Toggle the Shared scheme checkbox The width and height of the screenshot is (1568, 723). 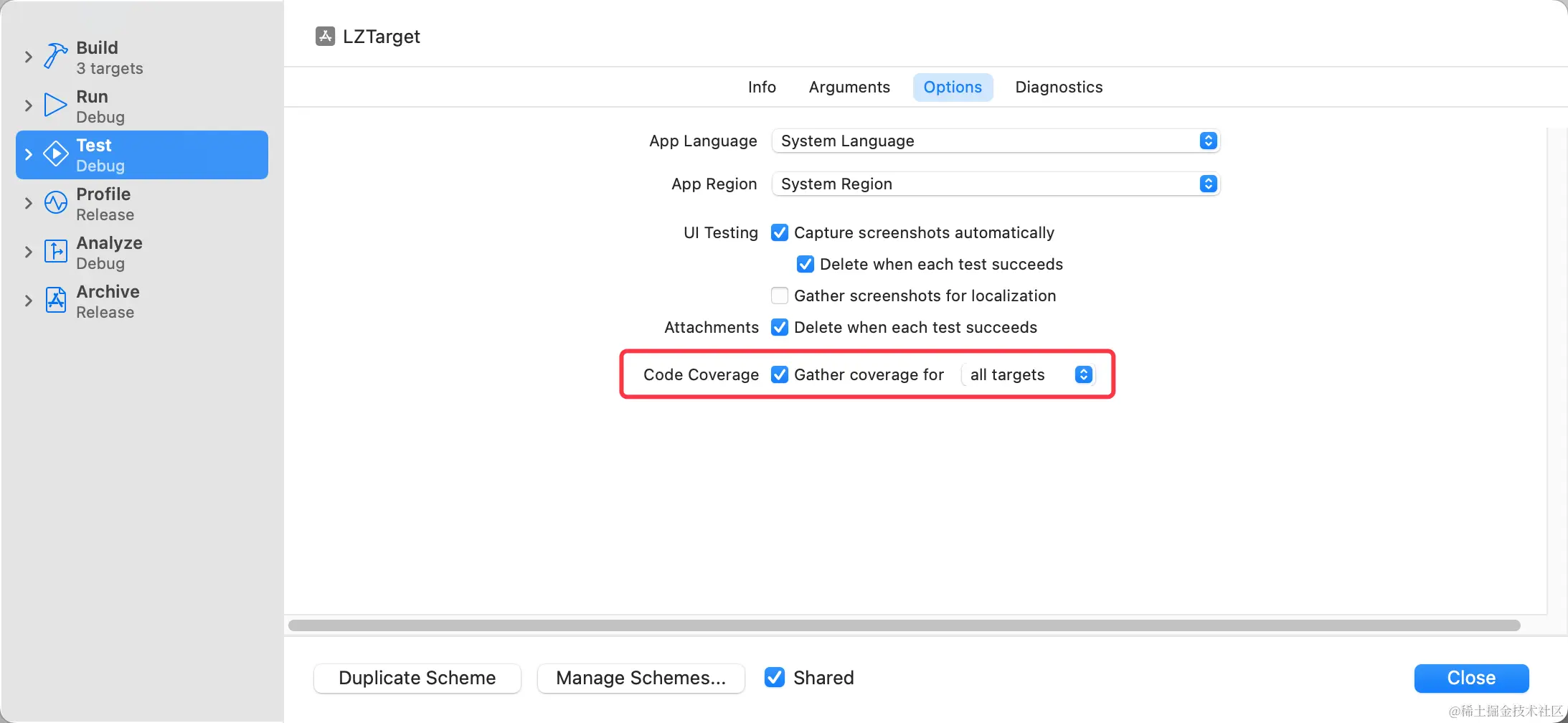(775, 678)
